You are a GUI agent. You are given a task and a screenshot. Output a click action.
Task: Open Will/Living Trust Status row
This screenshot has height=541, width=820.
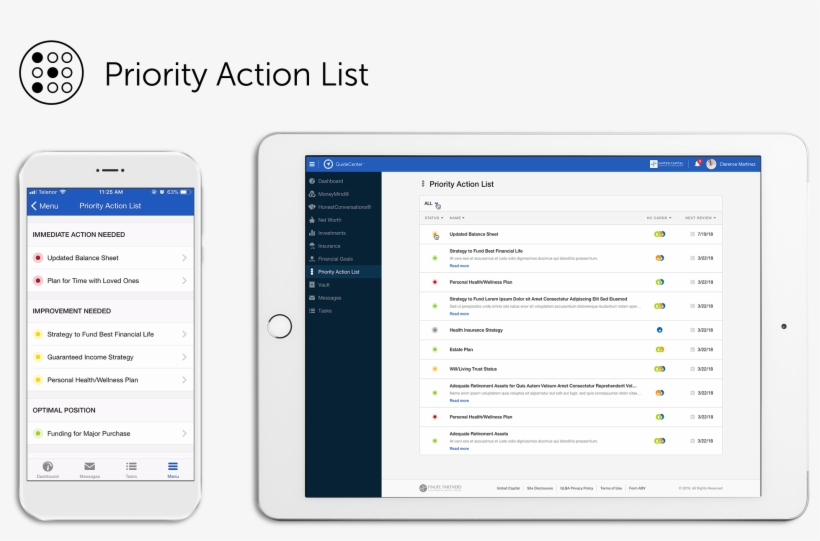click(x=571, y=369)
